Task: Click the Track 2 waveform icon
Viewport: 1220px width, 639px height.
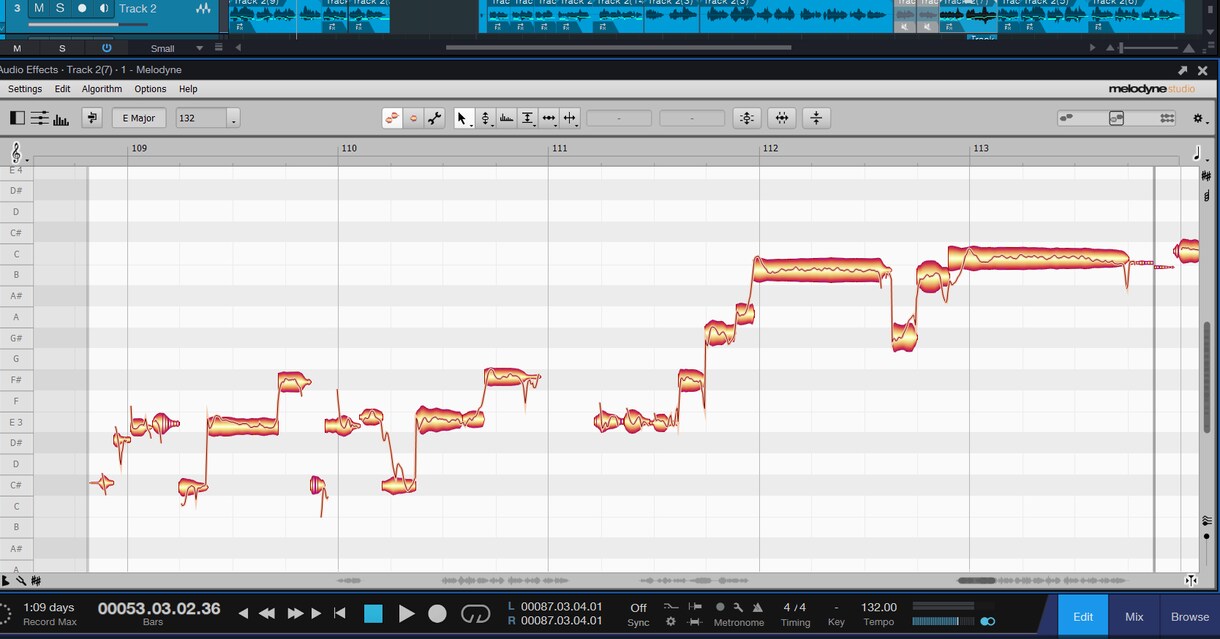Action: (x=203, y=8)
